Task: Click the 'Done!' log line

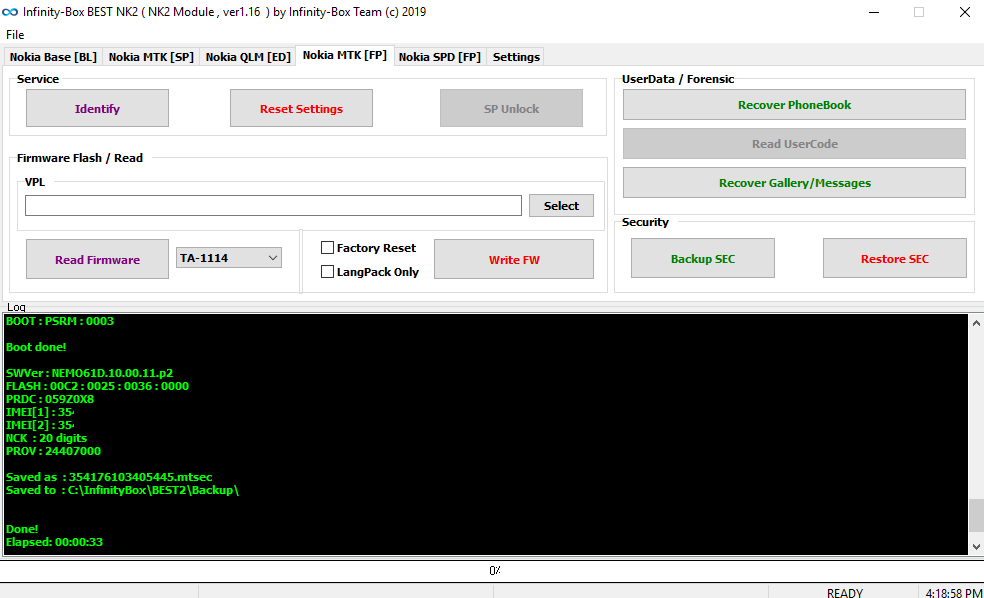Action: point(22,529)
